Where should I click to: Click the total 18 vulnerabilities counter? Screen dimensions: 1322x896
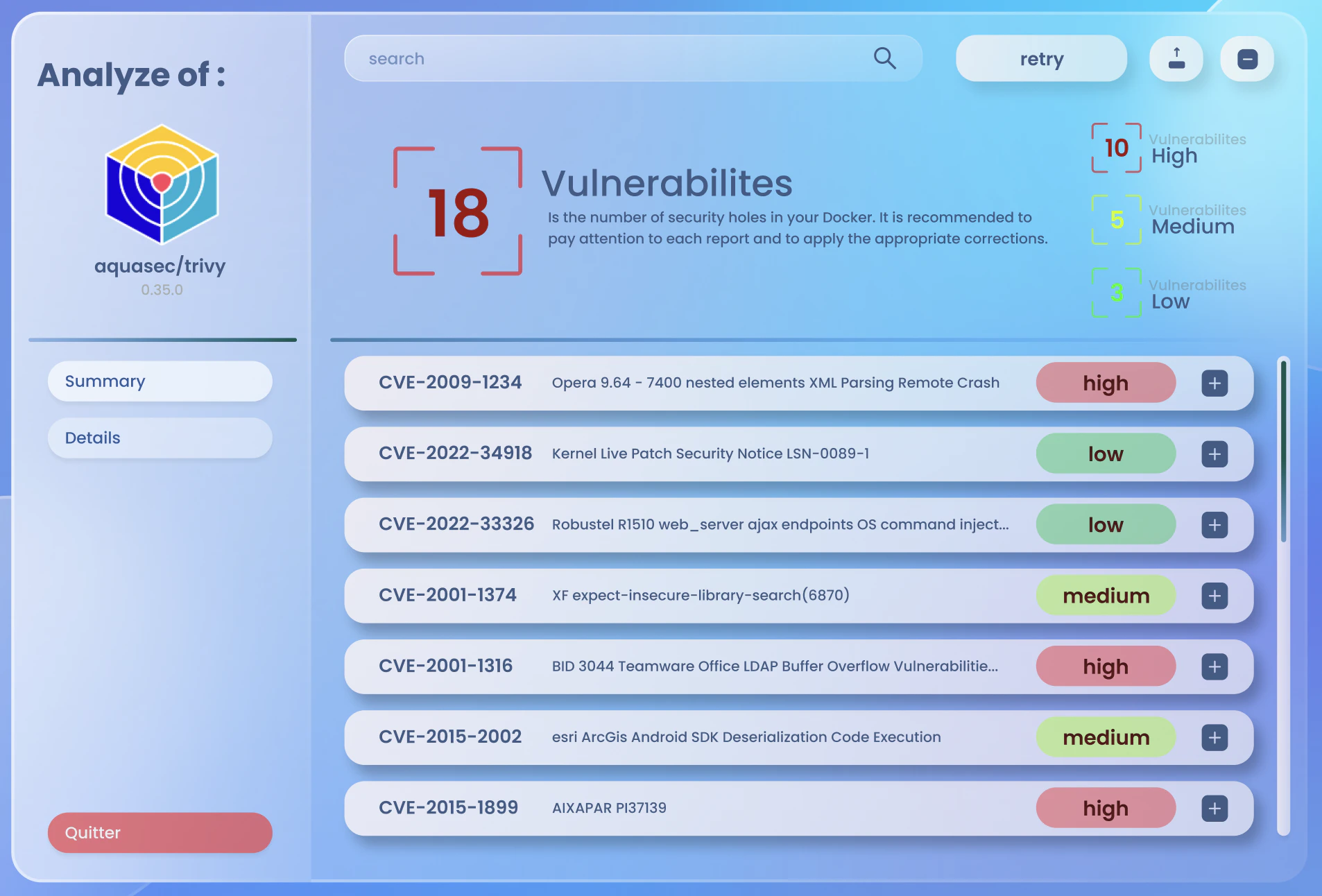[458, 212]
